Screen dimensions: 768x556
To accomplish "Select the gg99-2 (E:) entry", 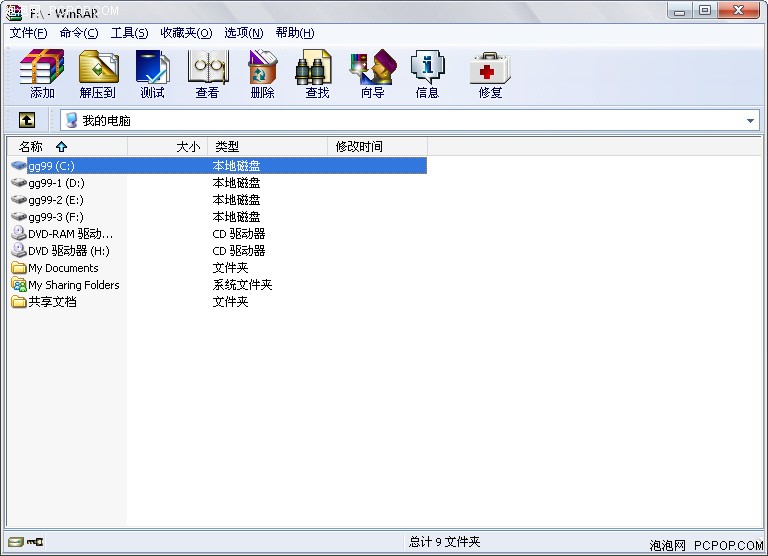I will [56, 200].
